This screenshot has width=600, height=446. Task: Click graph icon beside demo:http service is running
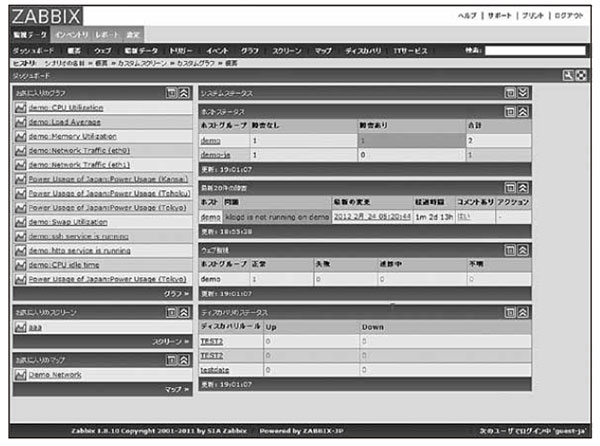pos(20,251)
